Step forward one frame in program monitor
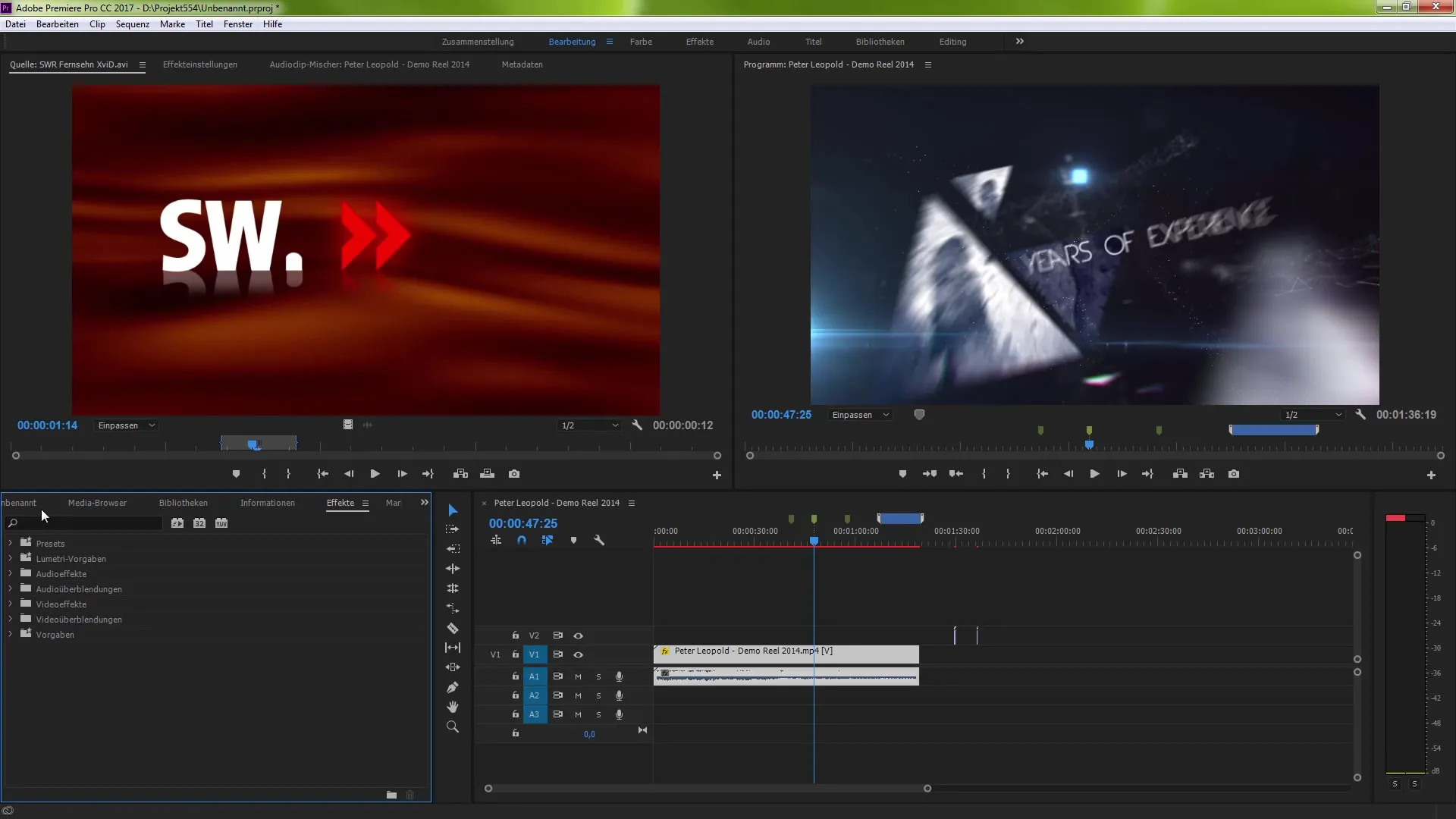 click(x=1122, y=474)
